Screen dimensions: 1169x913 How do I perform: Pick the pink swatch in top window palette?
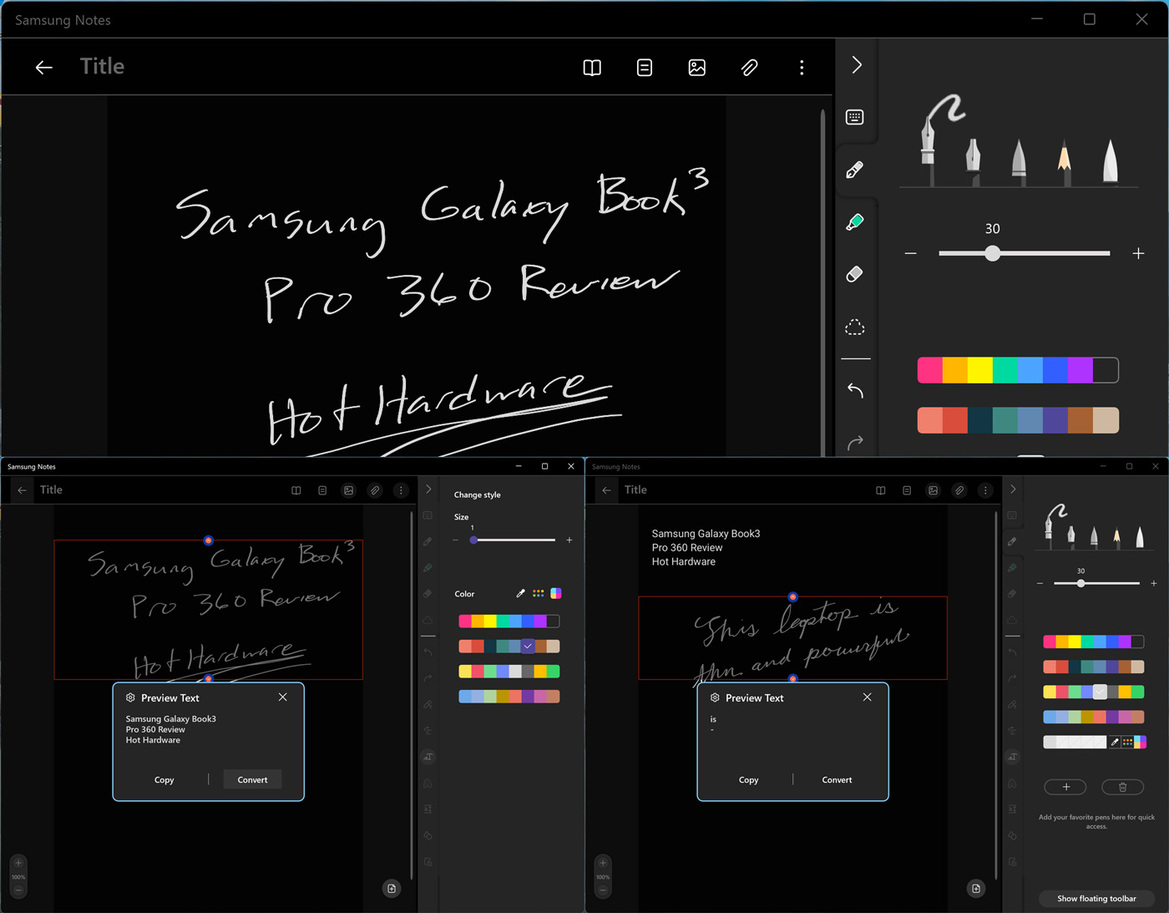930,370
